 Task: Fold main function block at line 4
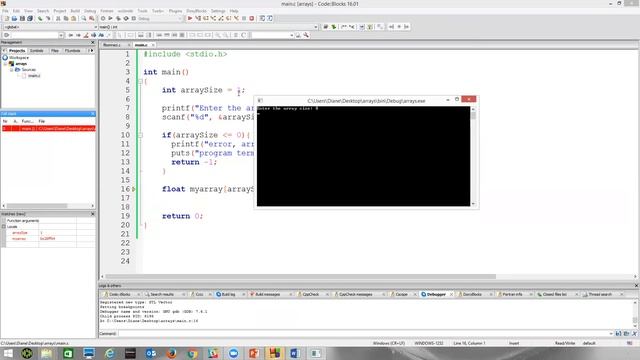pos(140,81)
